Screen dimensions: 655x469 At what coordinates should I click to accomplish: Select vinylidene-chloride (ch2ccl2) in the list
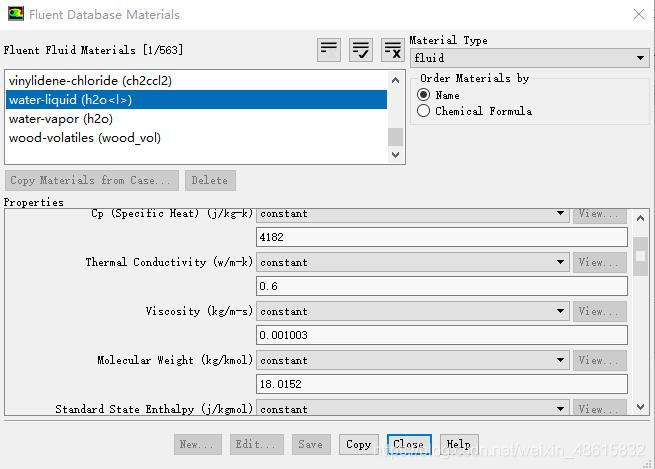(x=196, y=80)
